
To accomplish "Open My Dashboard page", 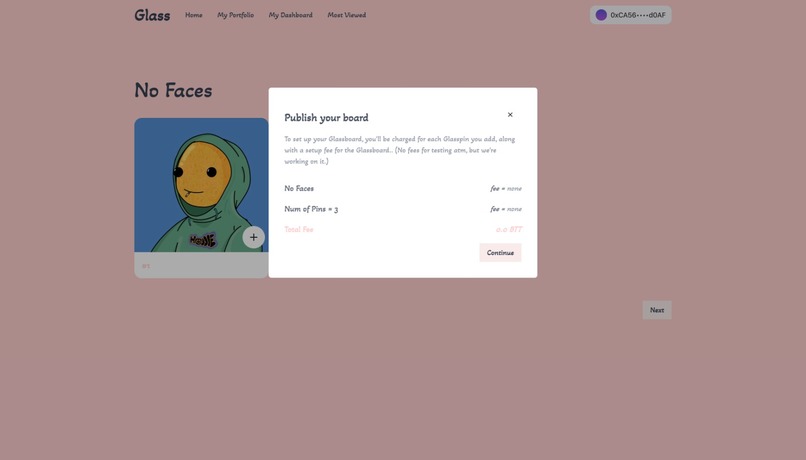I will tap(290, 15).
